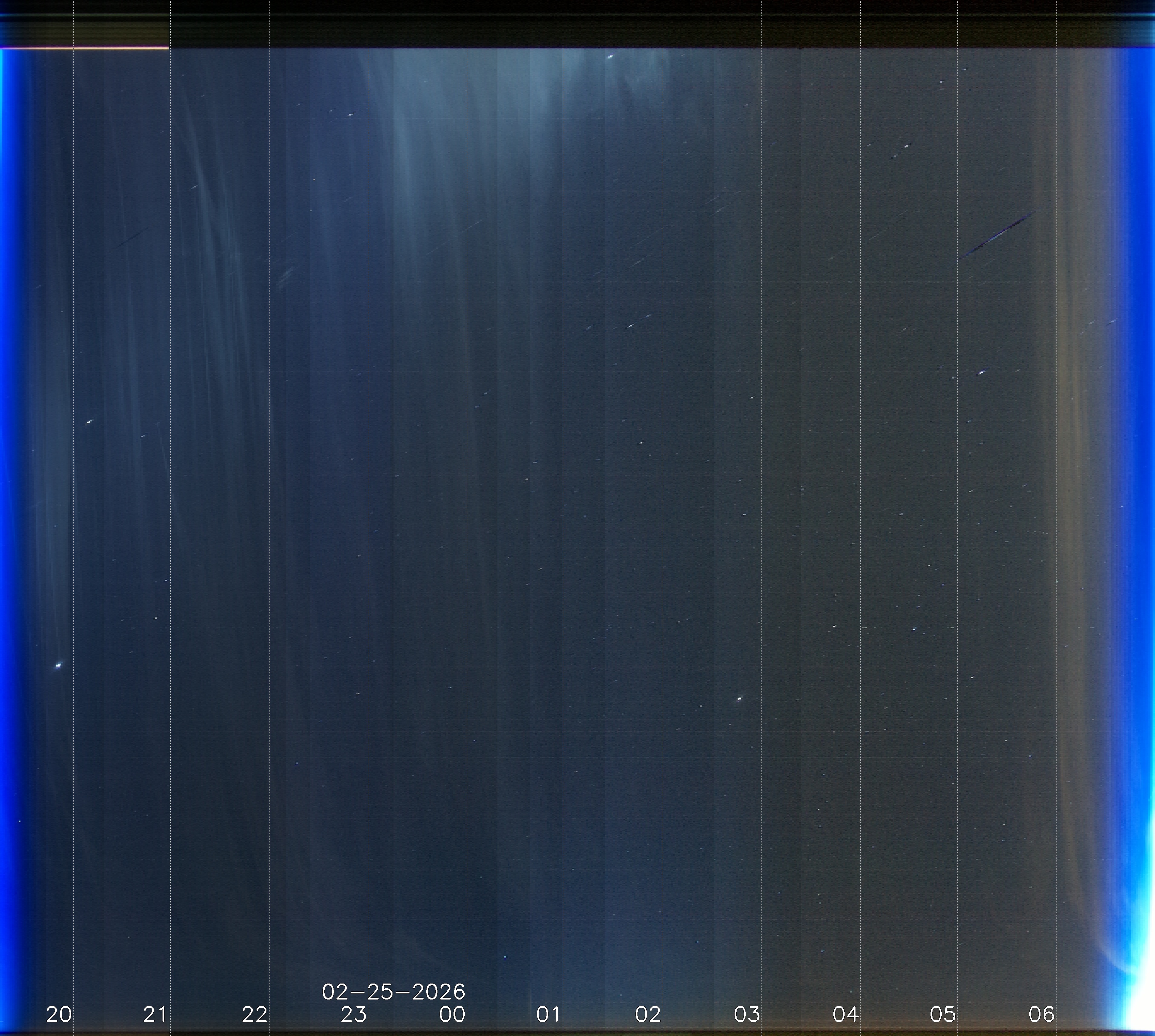This screenshot has width=1155, height=1036.
Task: Select the 04 hour label
Action: point(846,1014)
